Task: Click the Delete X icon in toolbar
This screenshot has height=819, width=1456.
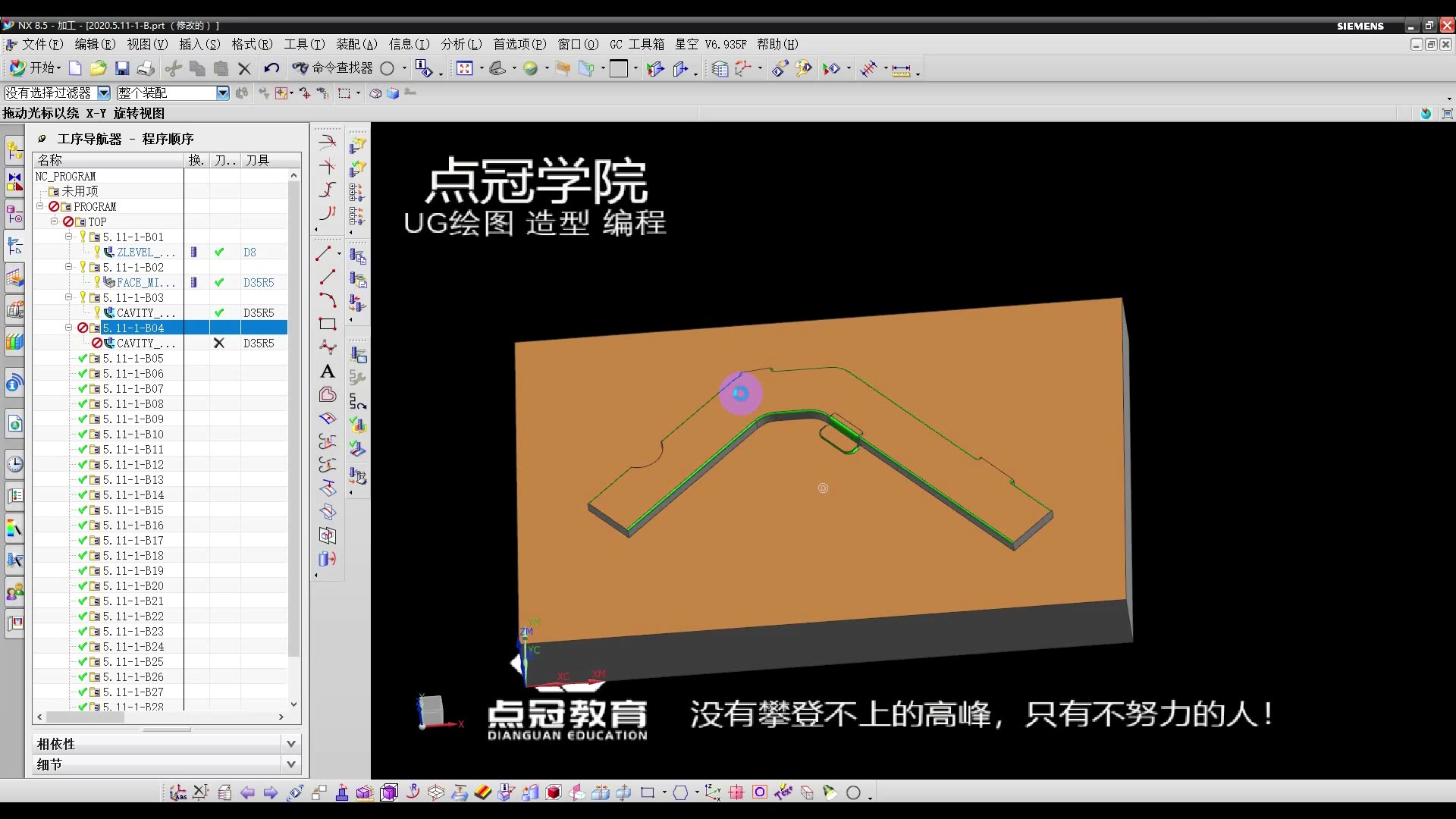Action: pyautogui.click(x=244, y=69)
